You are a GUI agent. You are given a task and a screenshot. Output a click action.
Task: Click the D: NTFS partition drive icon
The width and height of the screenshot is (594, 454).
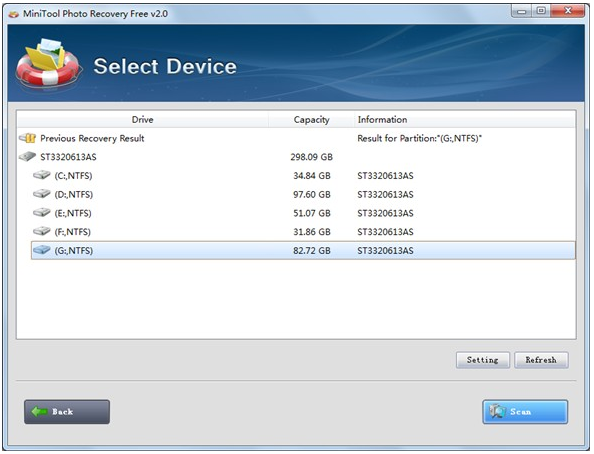pyautogui.click(x=42, y=194)
